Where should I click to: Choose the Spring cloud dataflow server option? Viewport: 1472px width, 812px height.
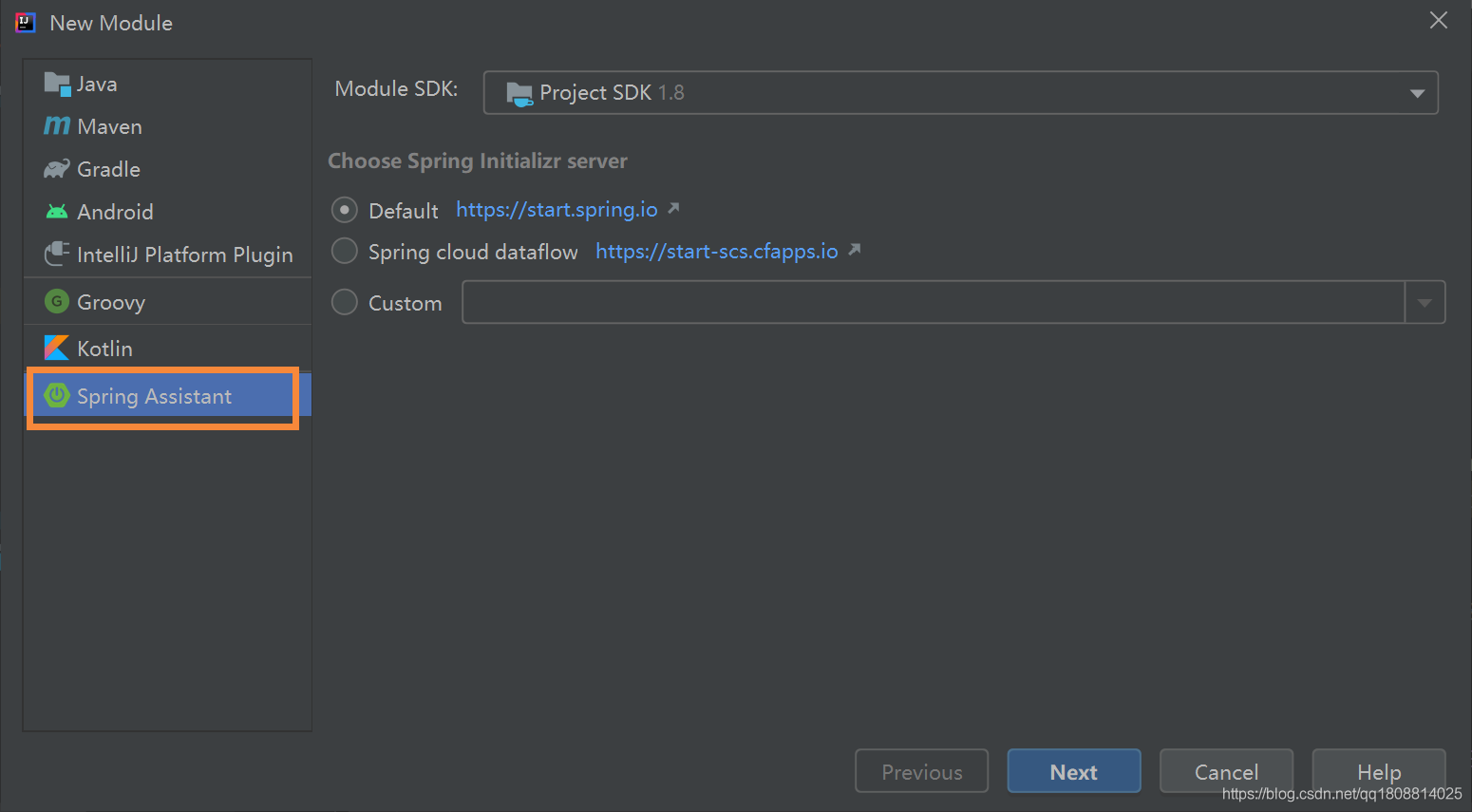[x=344, y=251]
